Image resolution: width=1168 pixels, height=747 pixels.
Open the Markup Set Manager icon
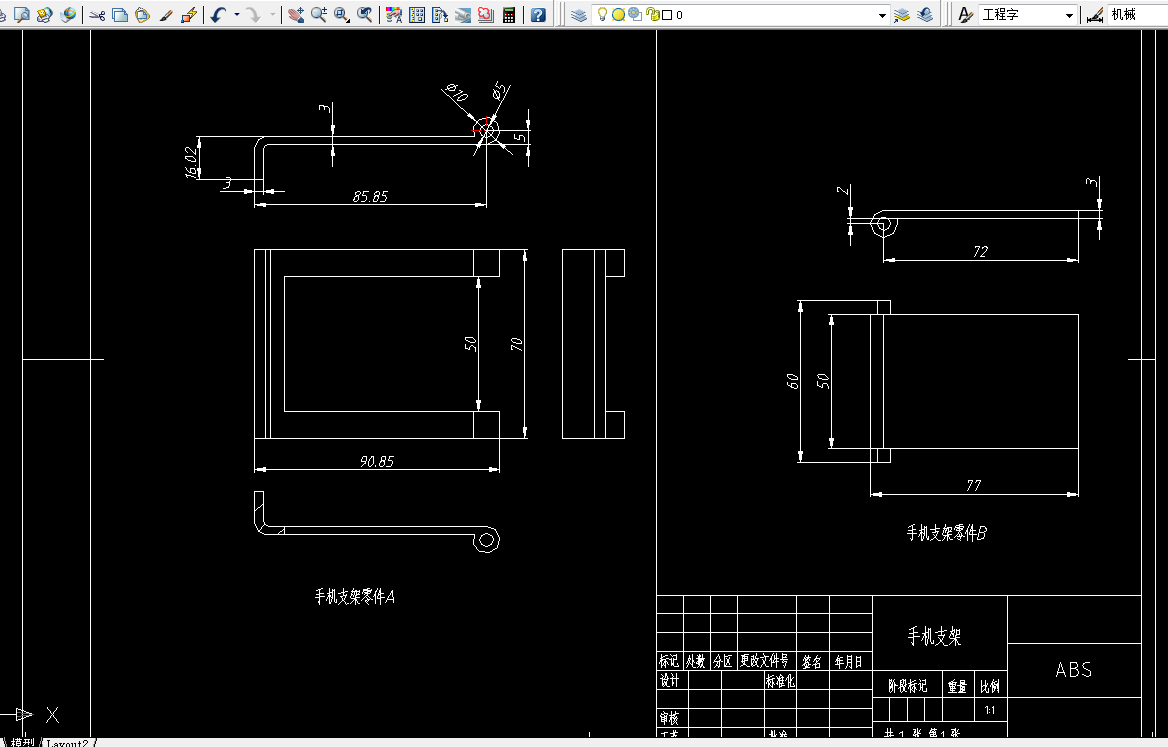(486, 14)
